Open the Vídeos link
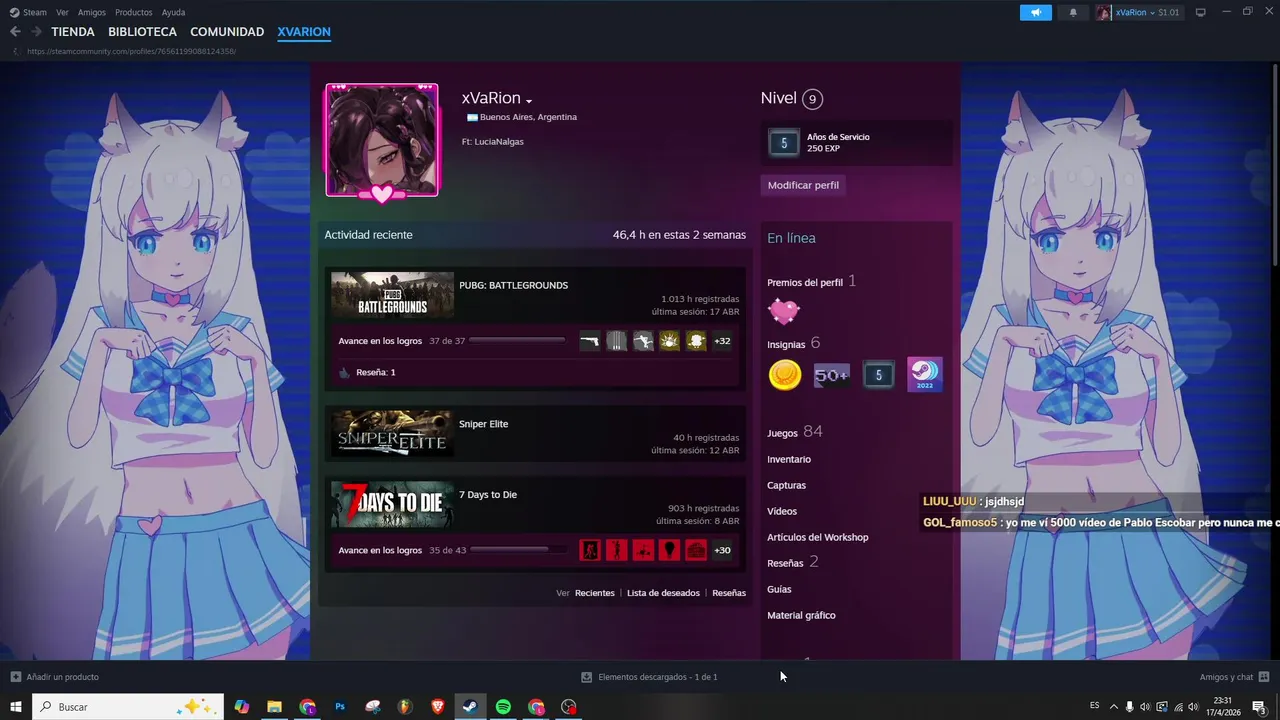Screen dimensions: 1280x720 coord(782,511)
